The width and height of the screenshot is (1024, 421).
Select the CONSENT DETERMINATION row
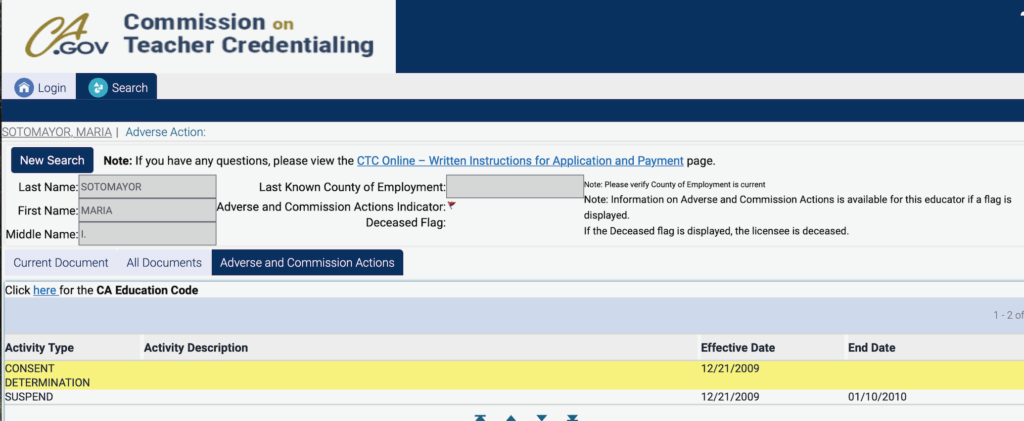pyautogui.click(x=350, y=375)
